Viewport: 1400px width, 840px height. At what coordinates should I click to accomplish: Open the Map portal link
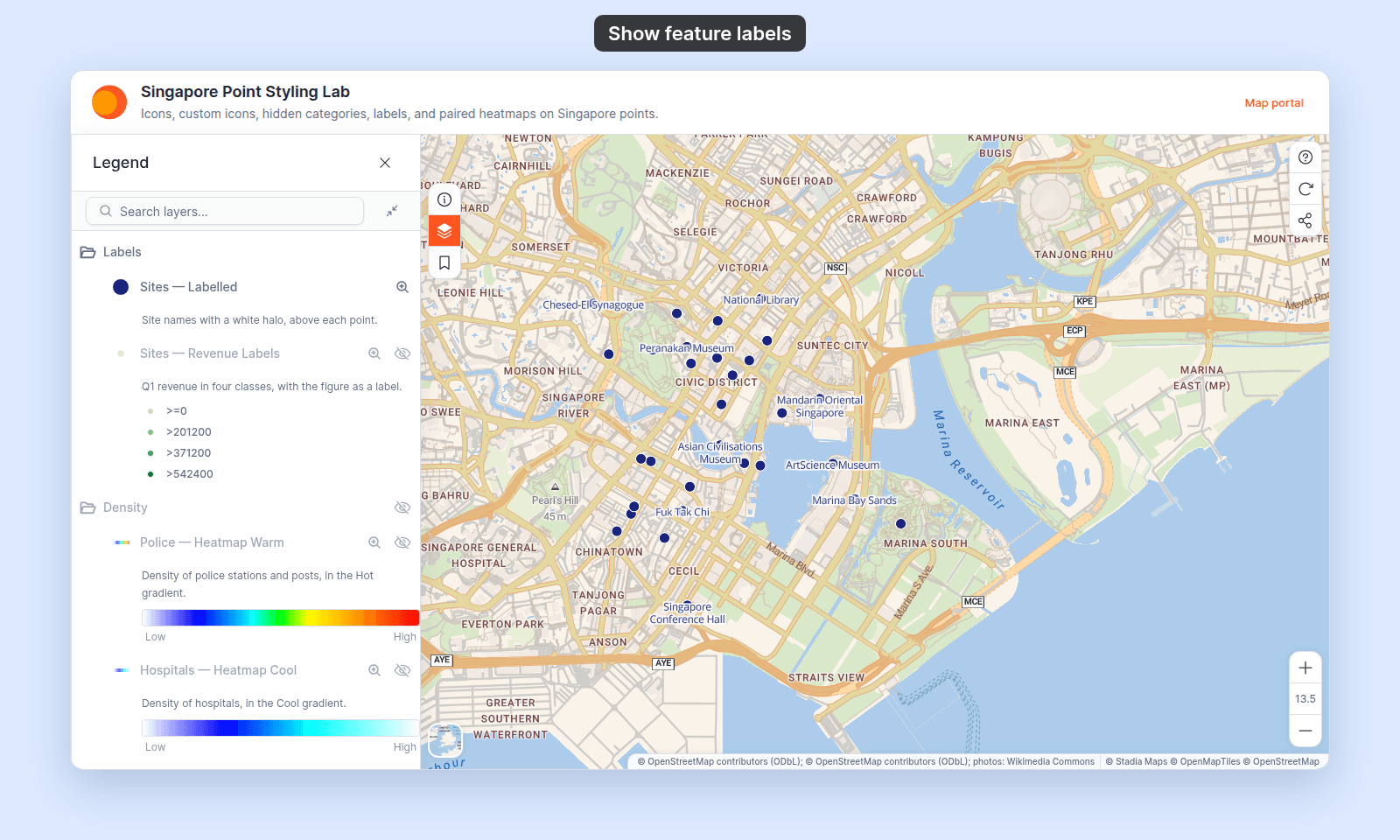1274,102
